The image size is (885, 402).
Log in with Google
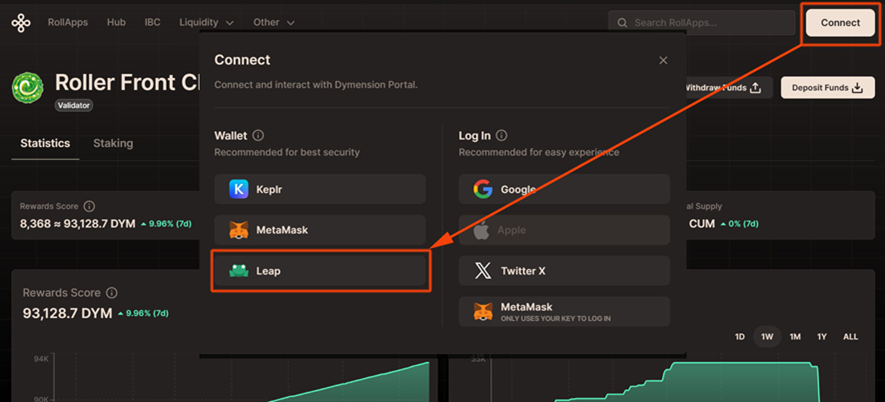point(564,189)
